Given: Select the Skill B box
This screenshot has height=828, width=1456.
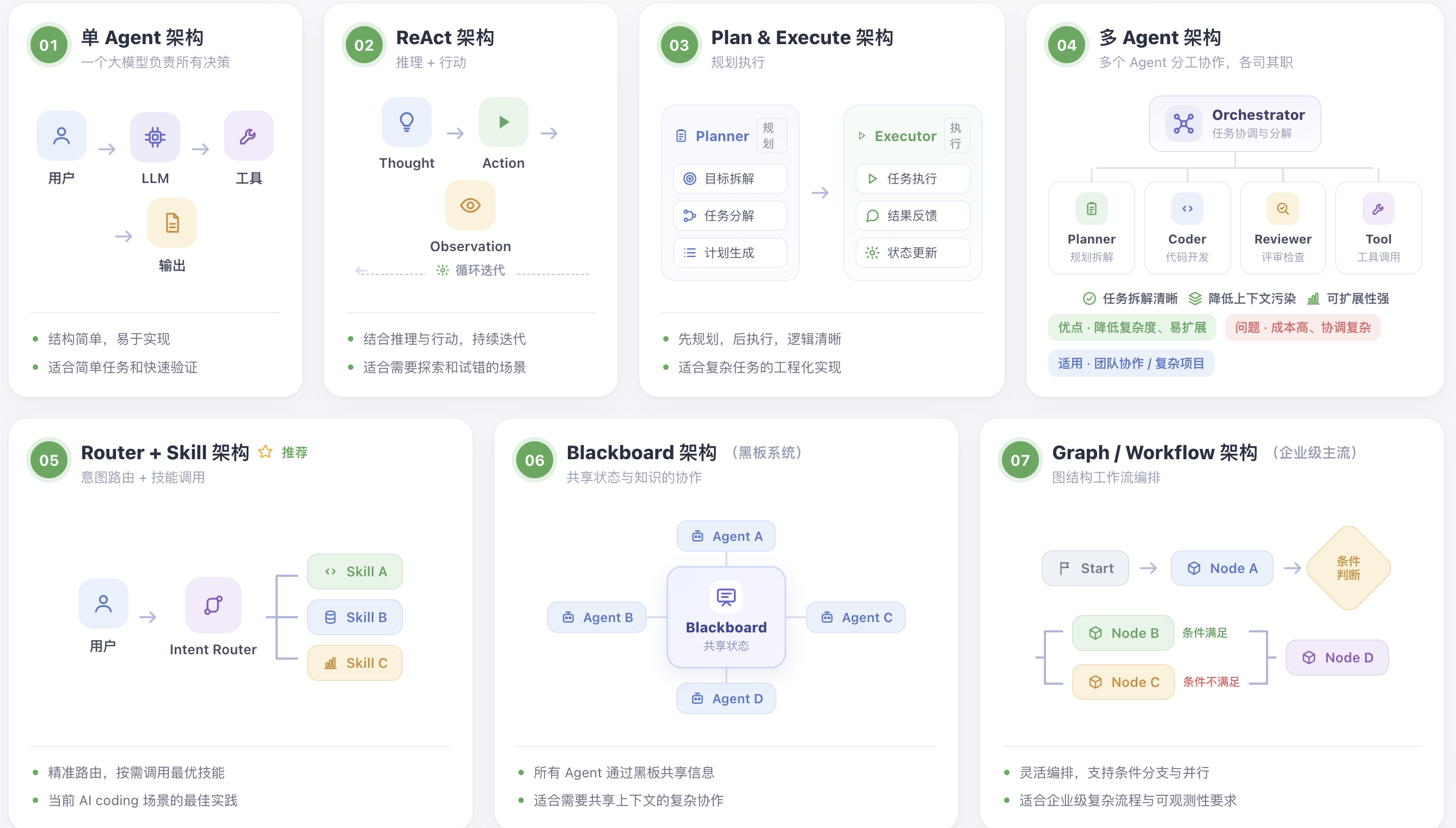Looking at the screenshot, I should point(355,617).
